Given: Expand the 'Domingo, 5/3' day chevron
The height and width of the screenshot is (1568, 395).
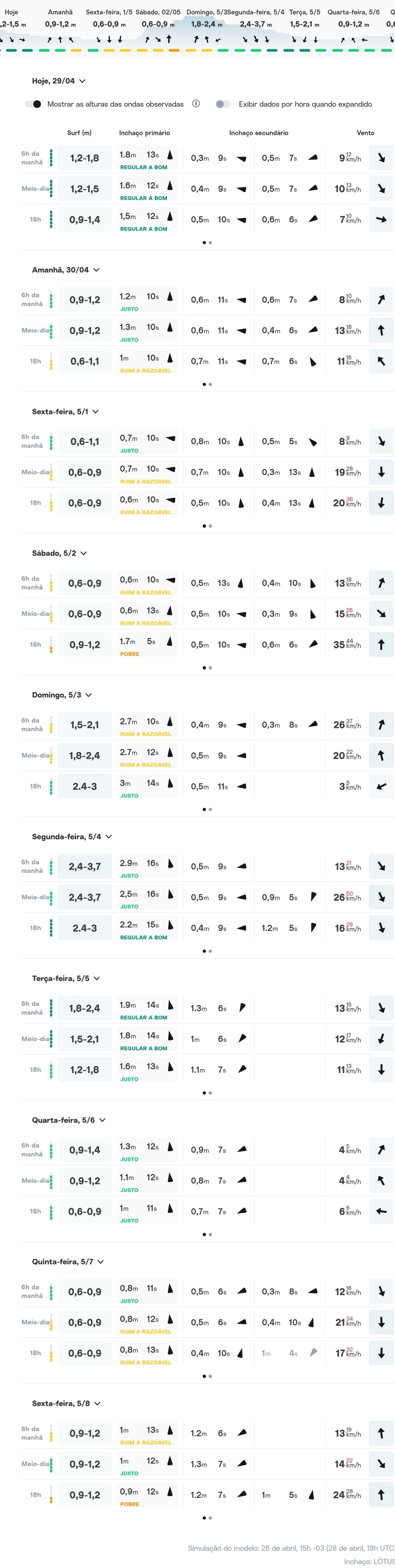Looking at the screenshot, I should [89, 695].
